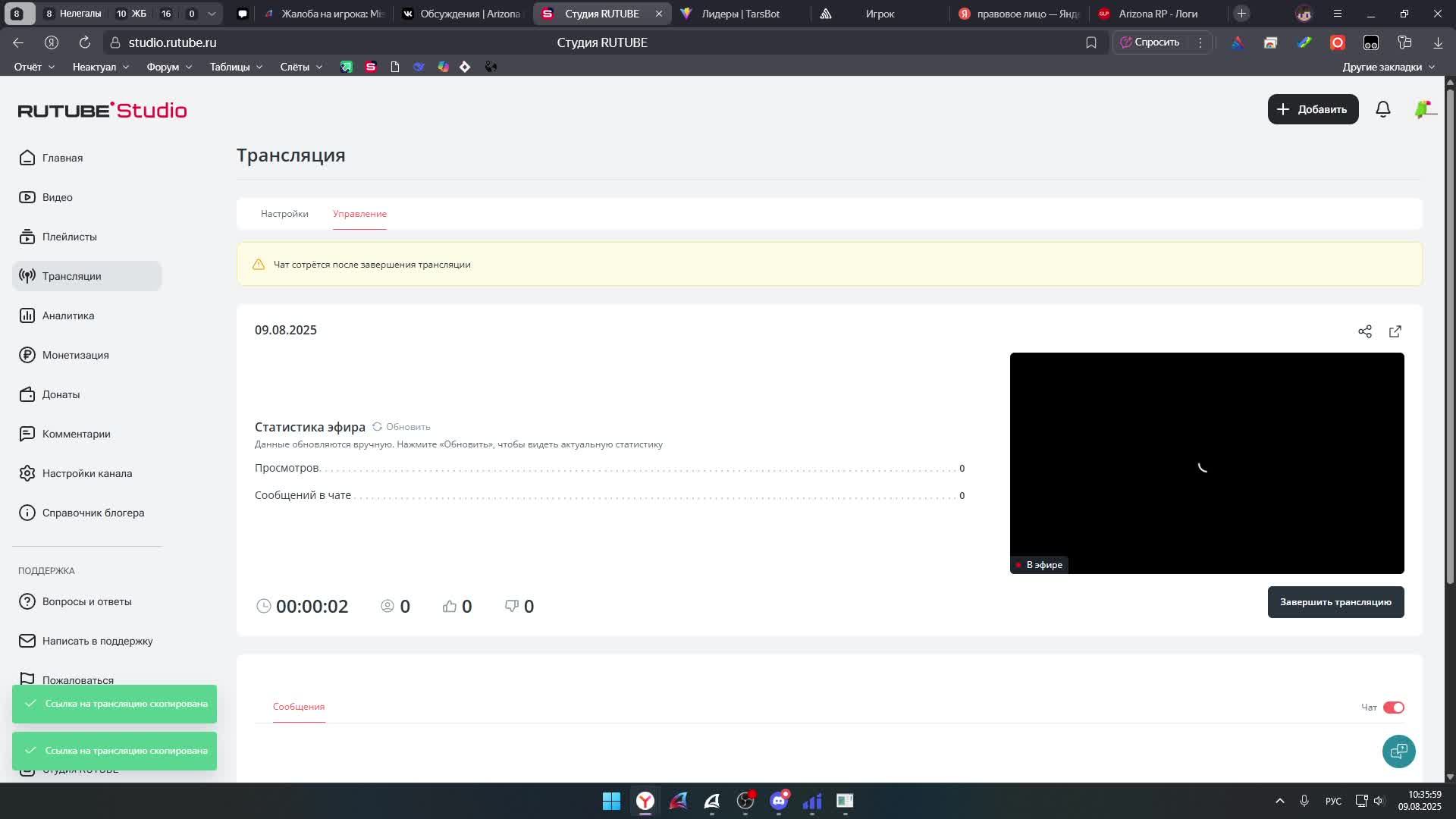Click the refresh icon next to Обновить

click(x=377, y=427)
